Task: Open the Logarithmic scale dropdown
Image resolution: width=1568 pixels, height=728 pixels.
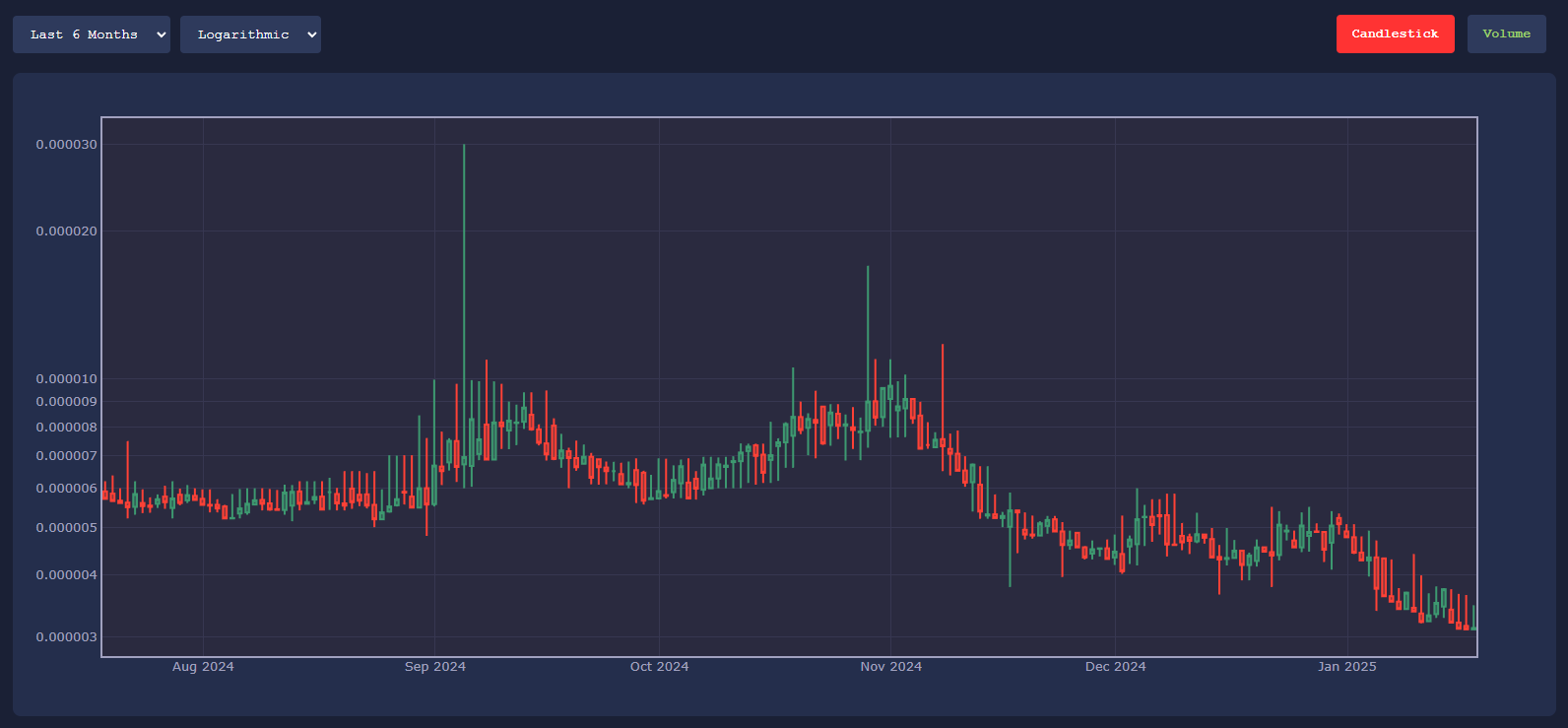Action: click(x=250, y=34)
